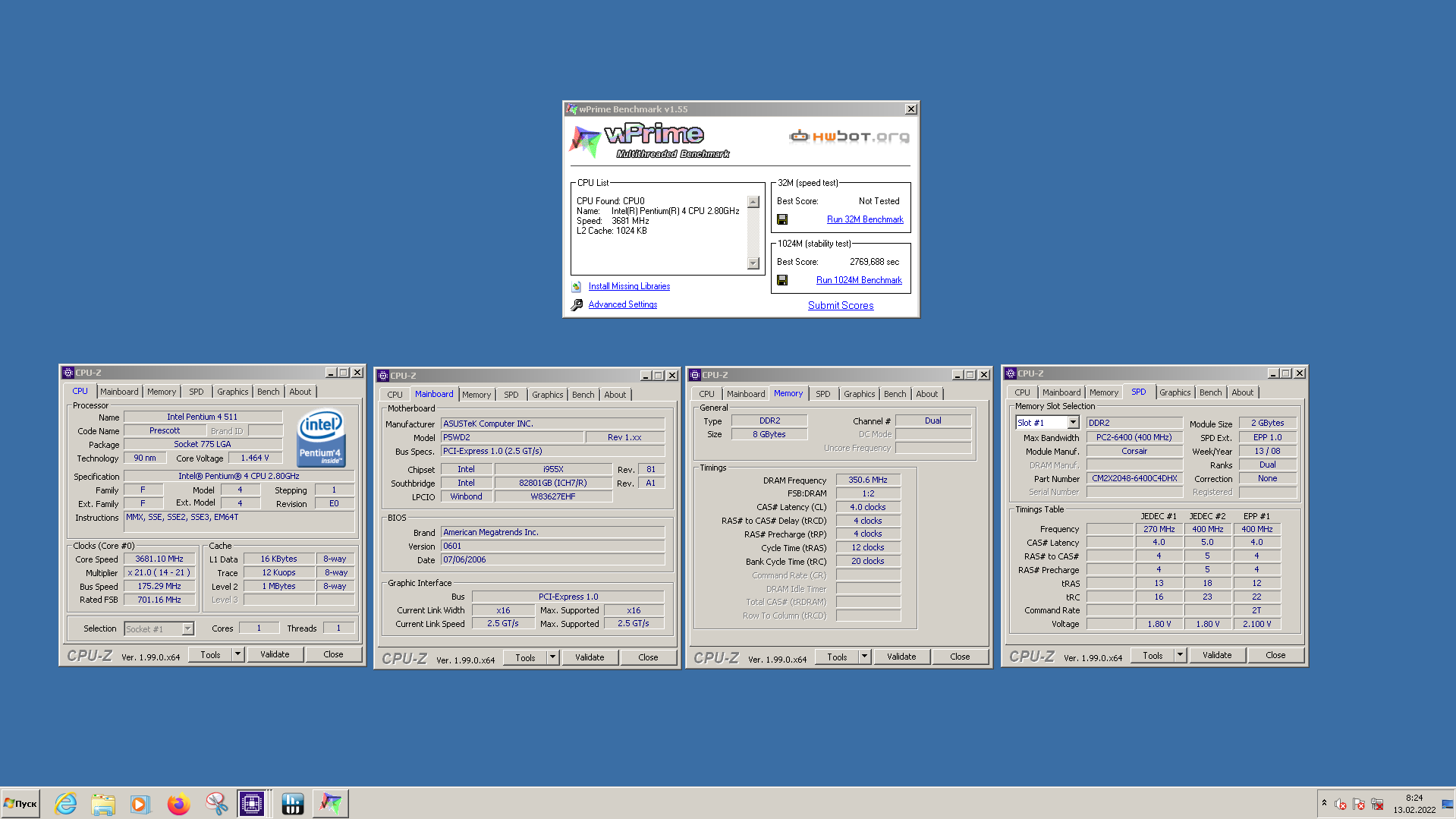
Task: Open the Slot #1 memory slot dropdown
Action: [x=1073, y=423]
